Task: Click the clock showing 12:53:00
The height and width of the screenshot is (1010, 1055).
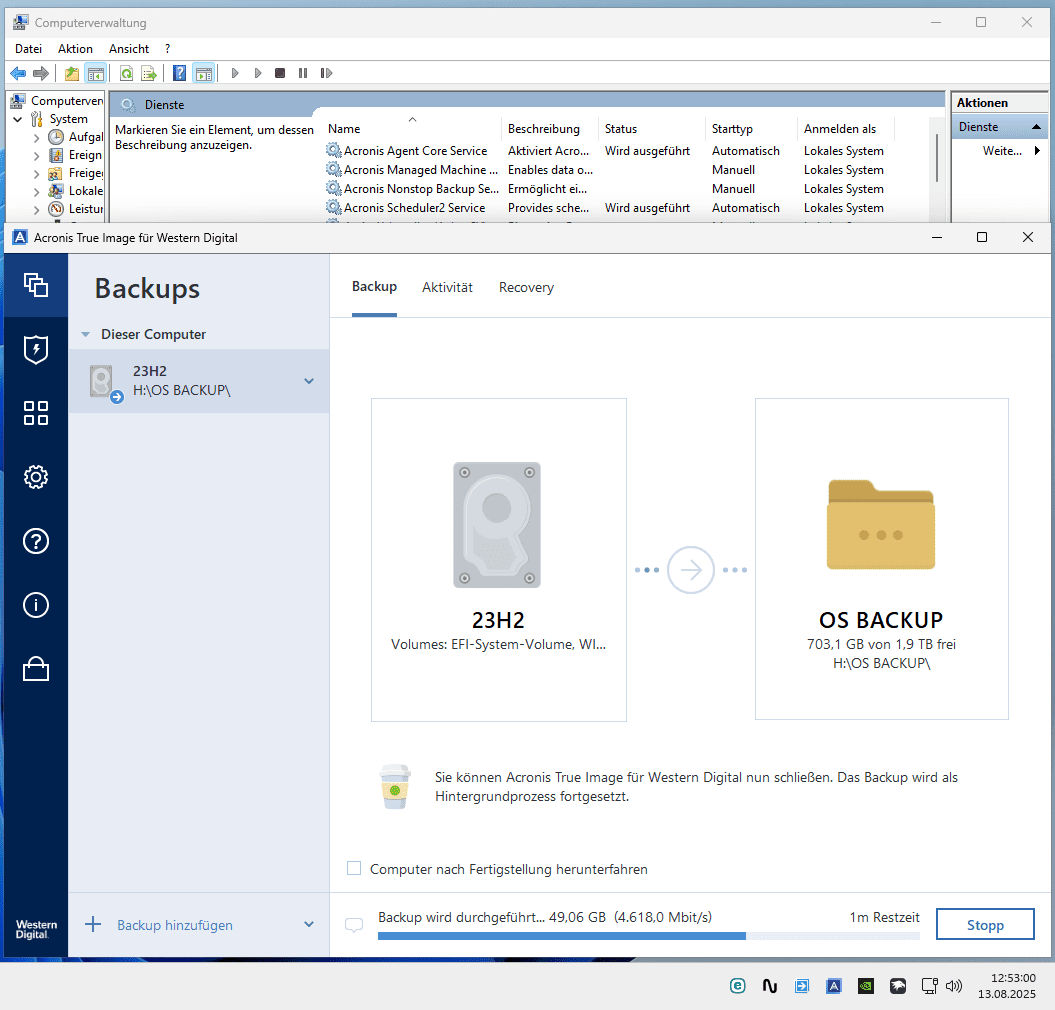Action: [1013, 978]
